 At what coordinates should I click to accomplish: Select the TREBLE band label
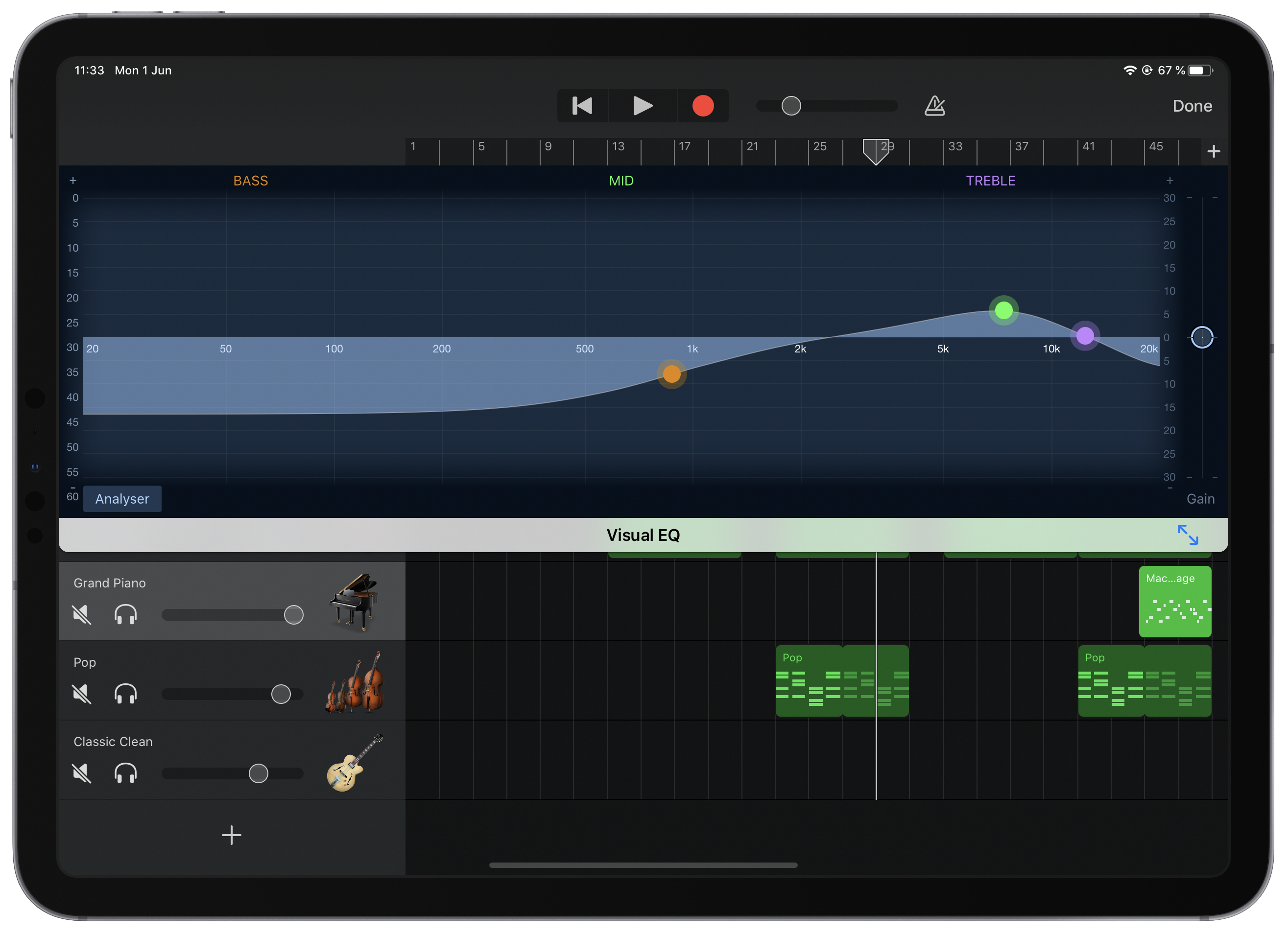click(990, 181)
